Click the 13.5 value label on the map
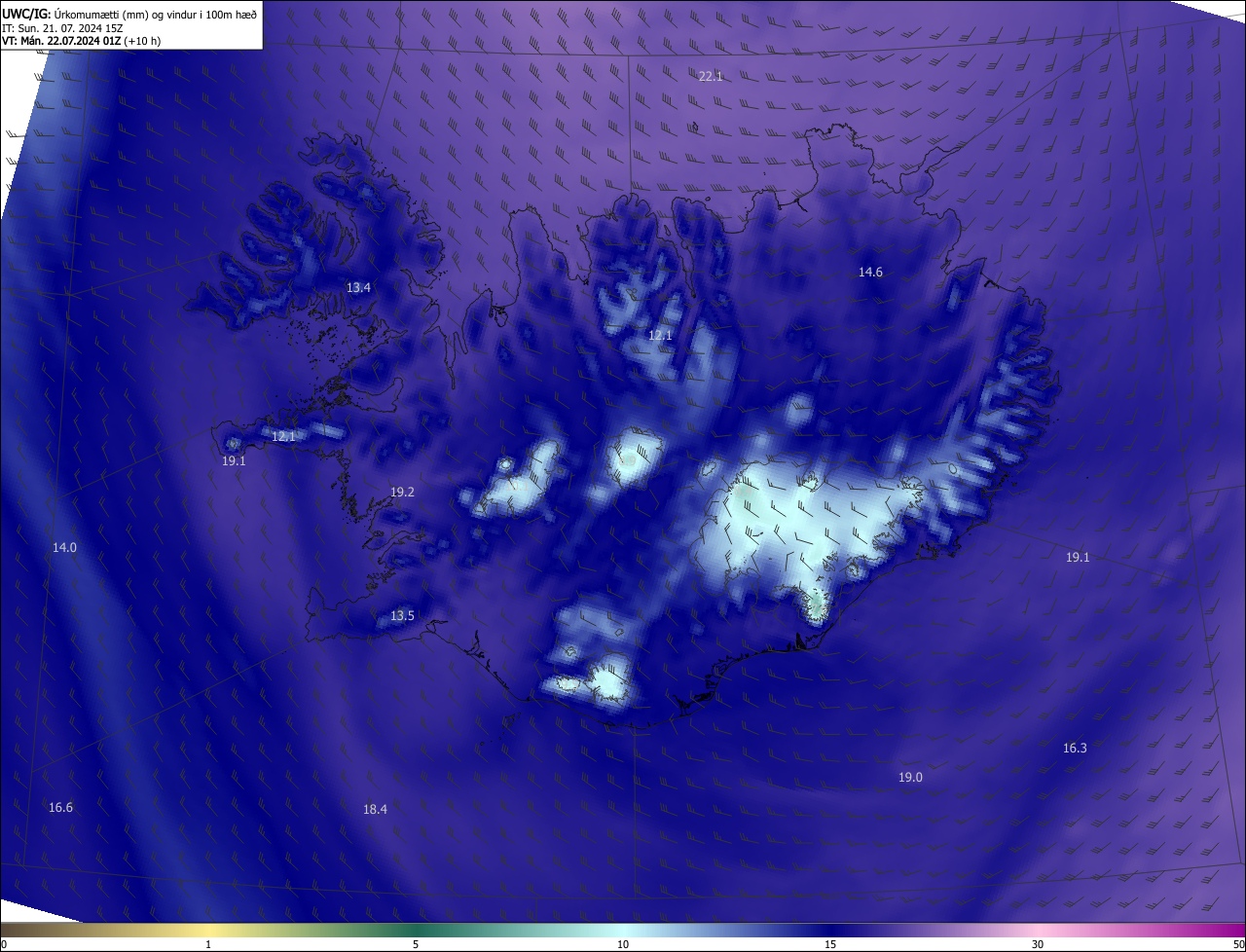 [x=402, y=616]
